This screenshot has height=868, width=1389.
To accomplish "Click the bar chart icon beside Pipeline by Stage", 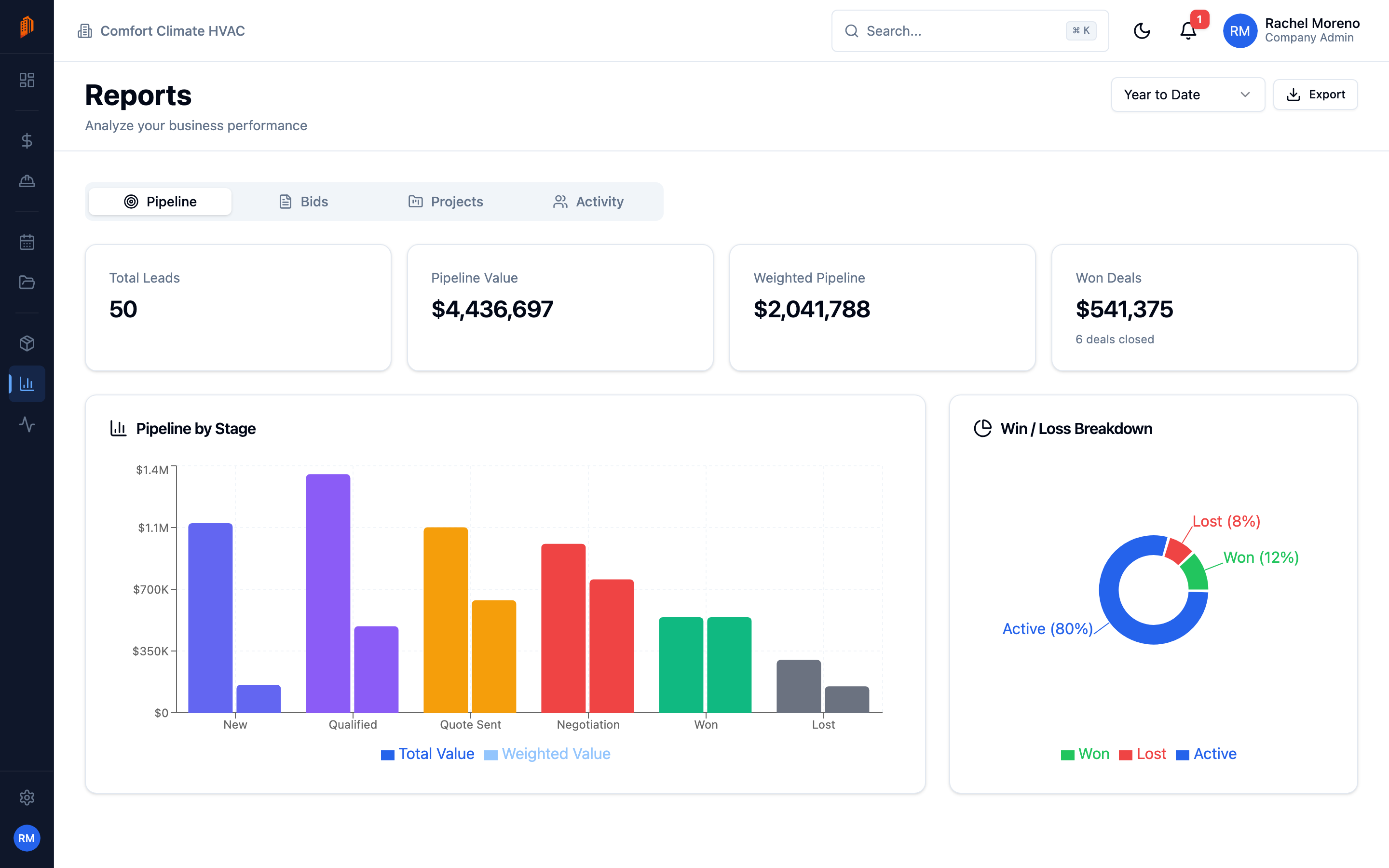I will pos(118,428).
